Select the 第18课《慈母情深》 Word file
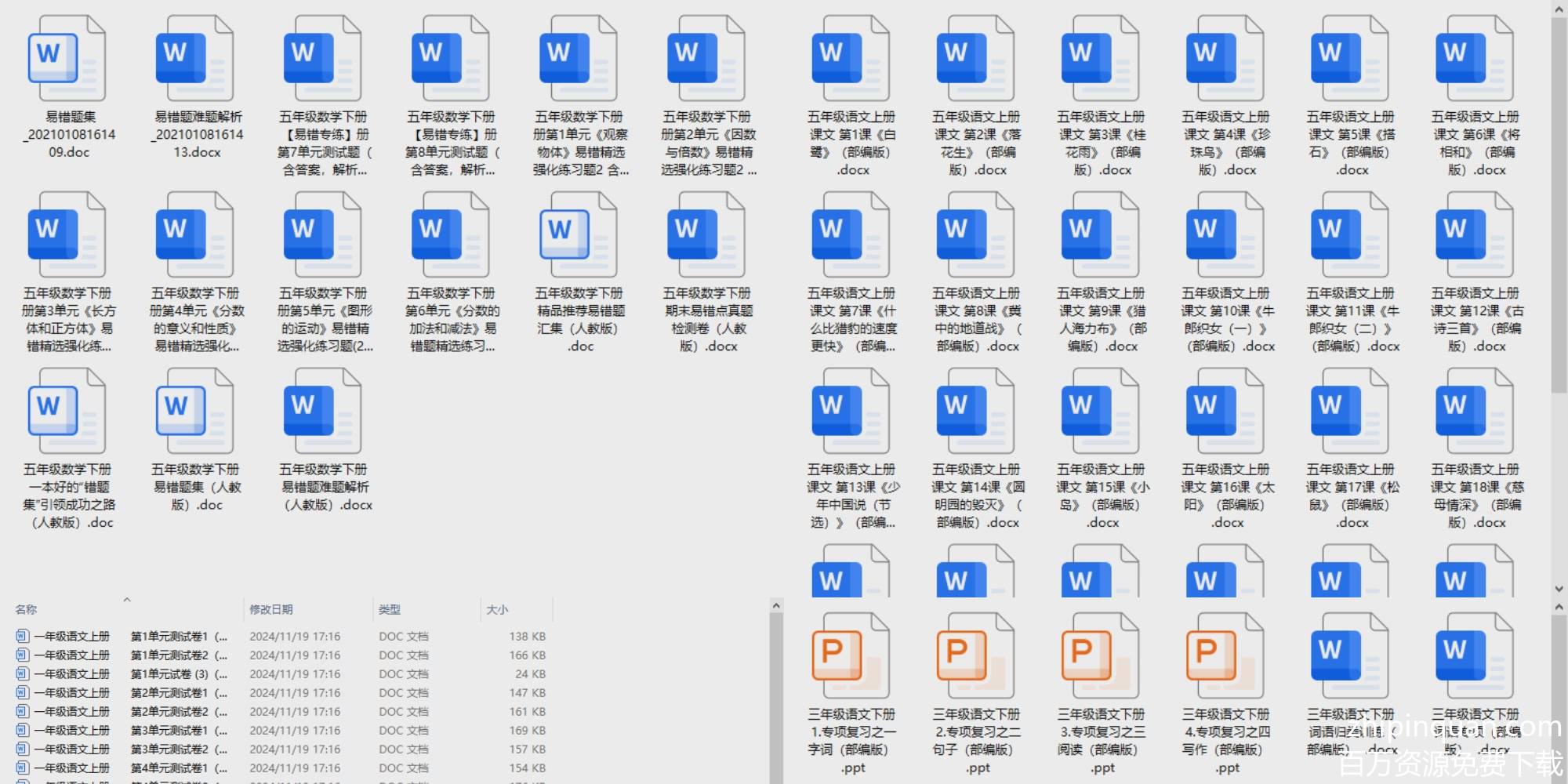The width and height of the screenshot is (1568, 784). pos(1473,413)
